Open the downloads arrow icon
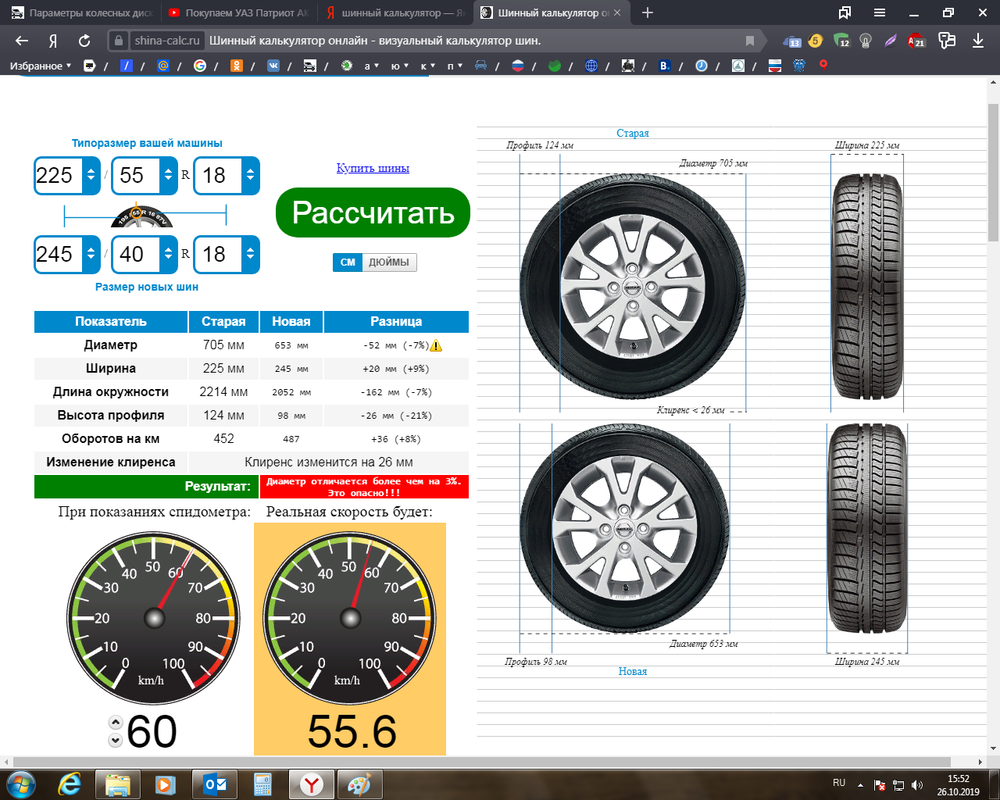Screen dimensions: 1000x800 978,41
